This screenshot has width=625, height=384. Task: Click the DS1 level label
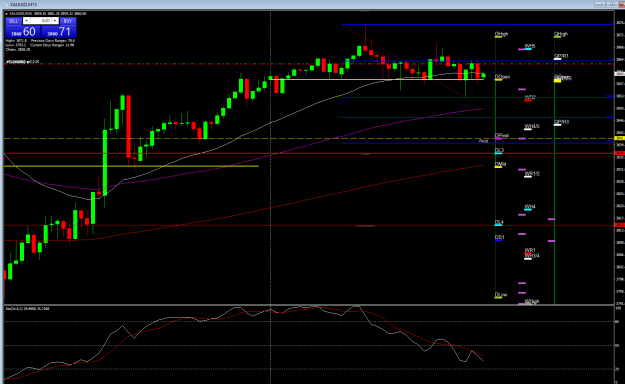point(499,237)
